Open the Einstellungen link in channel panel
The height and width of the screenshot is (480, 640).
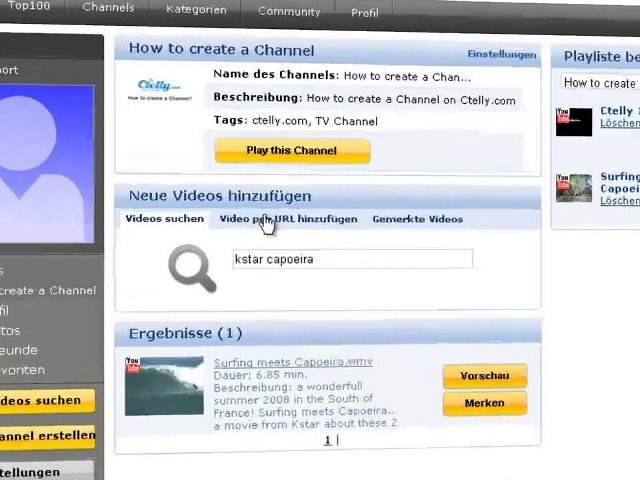click(501, 55)
